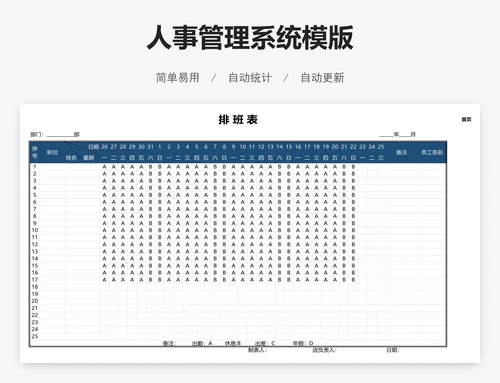This screenshot has width=500, height=383.
Task: Select the 序号 column header
Action: tap(35, 152)
